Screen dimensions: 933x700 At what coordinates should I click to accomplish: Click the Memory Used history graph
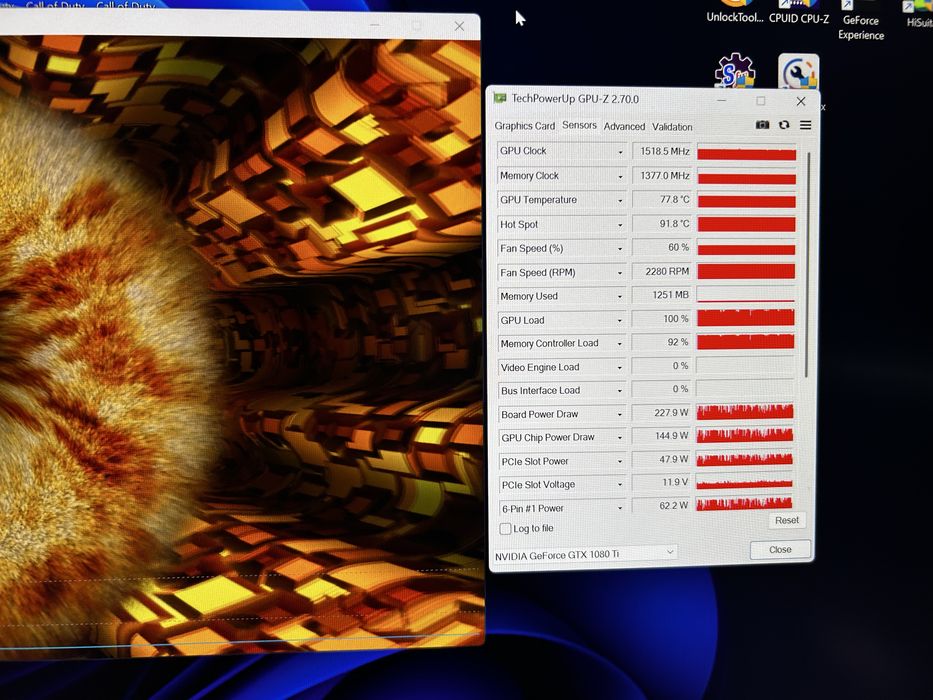coord(746,294)
